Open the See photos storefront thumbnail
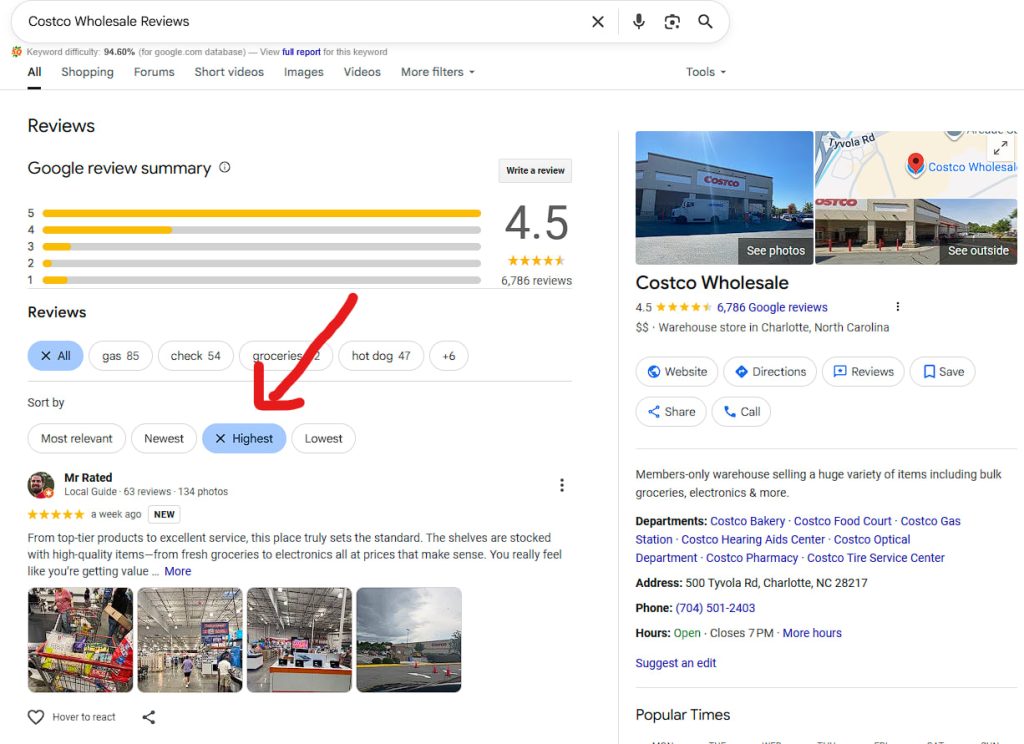The height and width of the screenshot is (744, 1024). [724, 198]
